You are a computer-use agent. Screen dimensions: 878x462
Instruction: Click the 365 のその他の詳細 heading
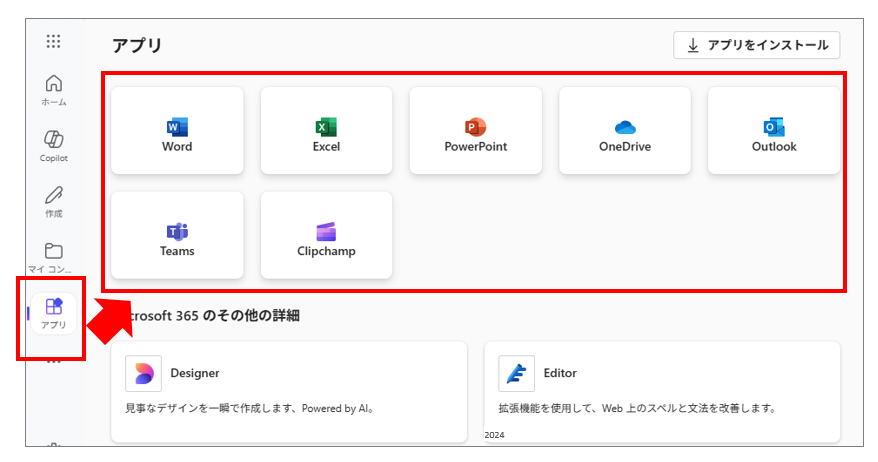[237, 316]
